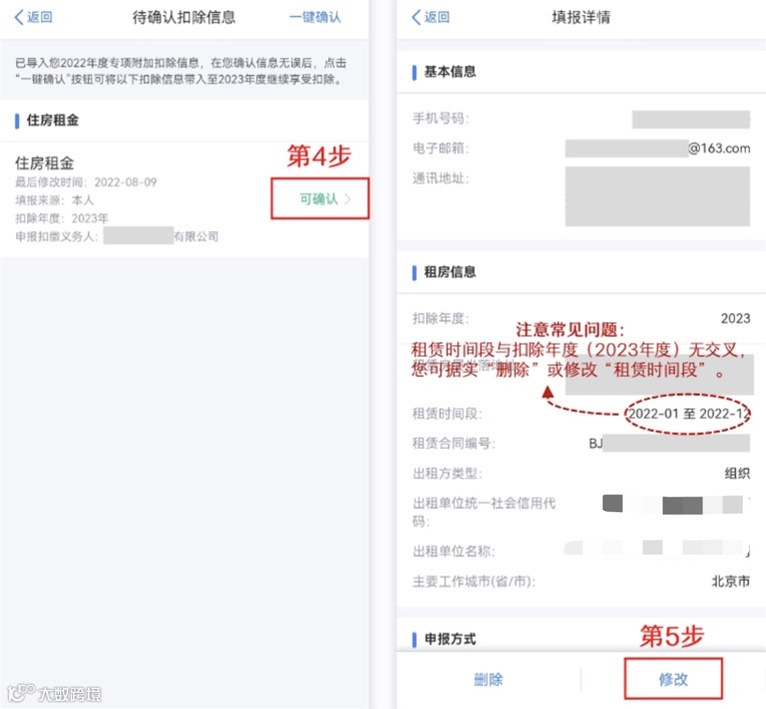
Task: Tap the chevron arrow beside 可确认
Action: [x=348, y=199]
